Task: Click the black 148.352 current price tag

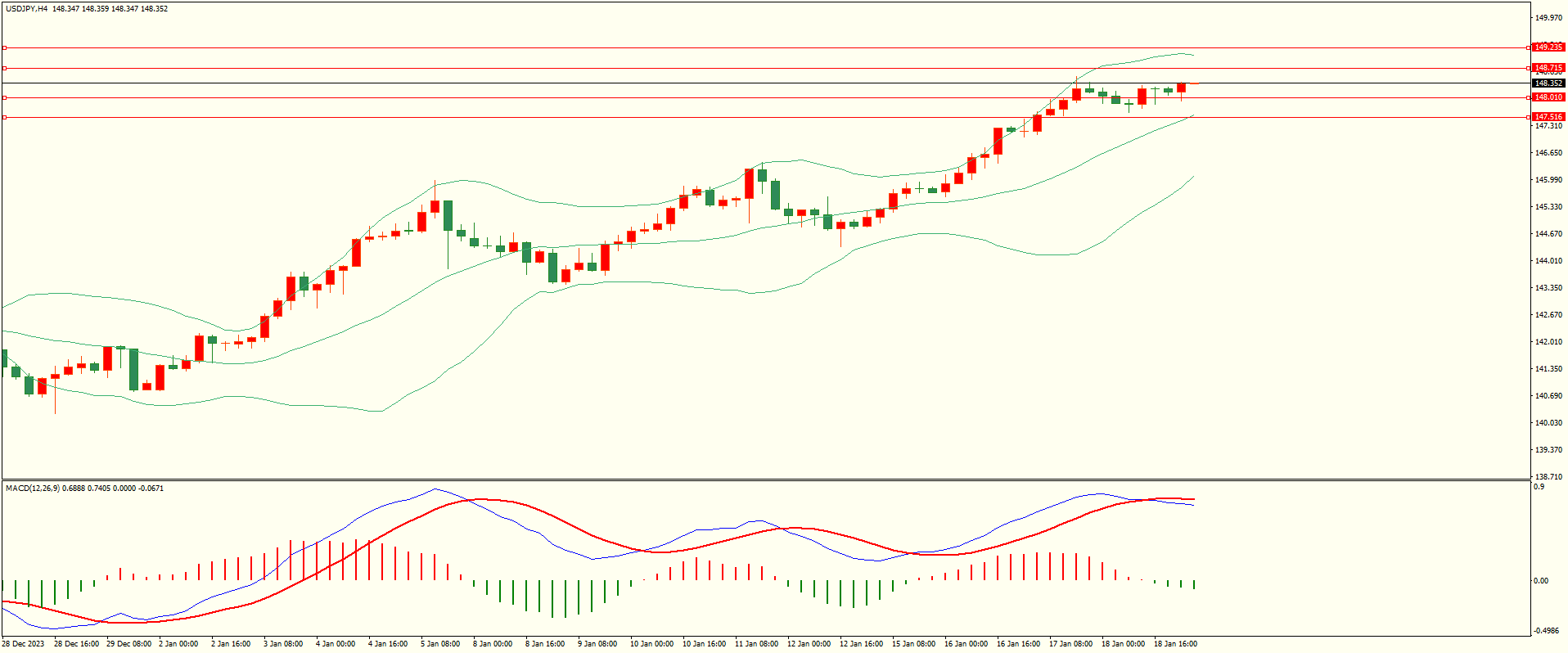Action: click(x=1548, y=83)
